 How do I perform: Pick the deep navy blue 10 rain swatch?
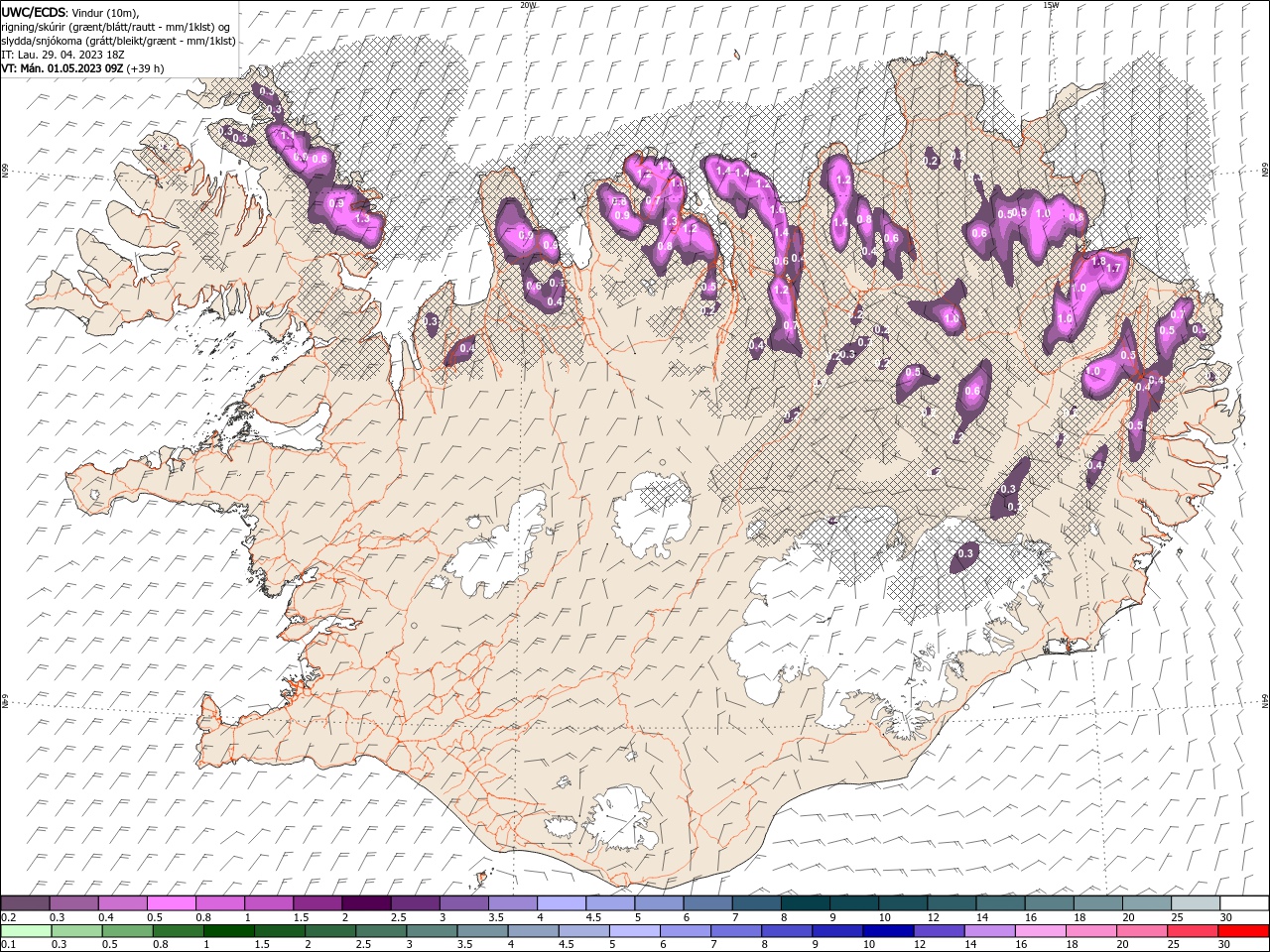[888, 931]
